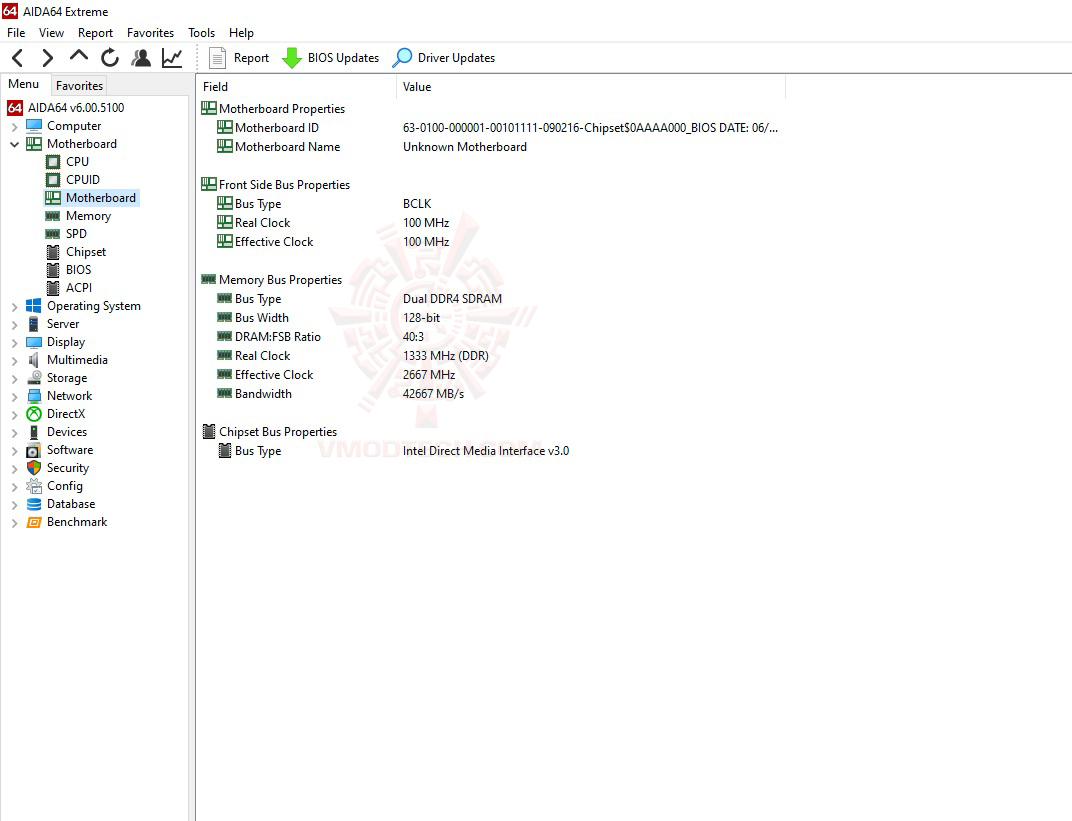
Task: Select the Motherboard ID row
Action: (x=278, y=127)
